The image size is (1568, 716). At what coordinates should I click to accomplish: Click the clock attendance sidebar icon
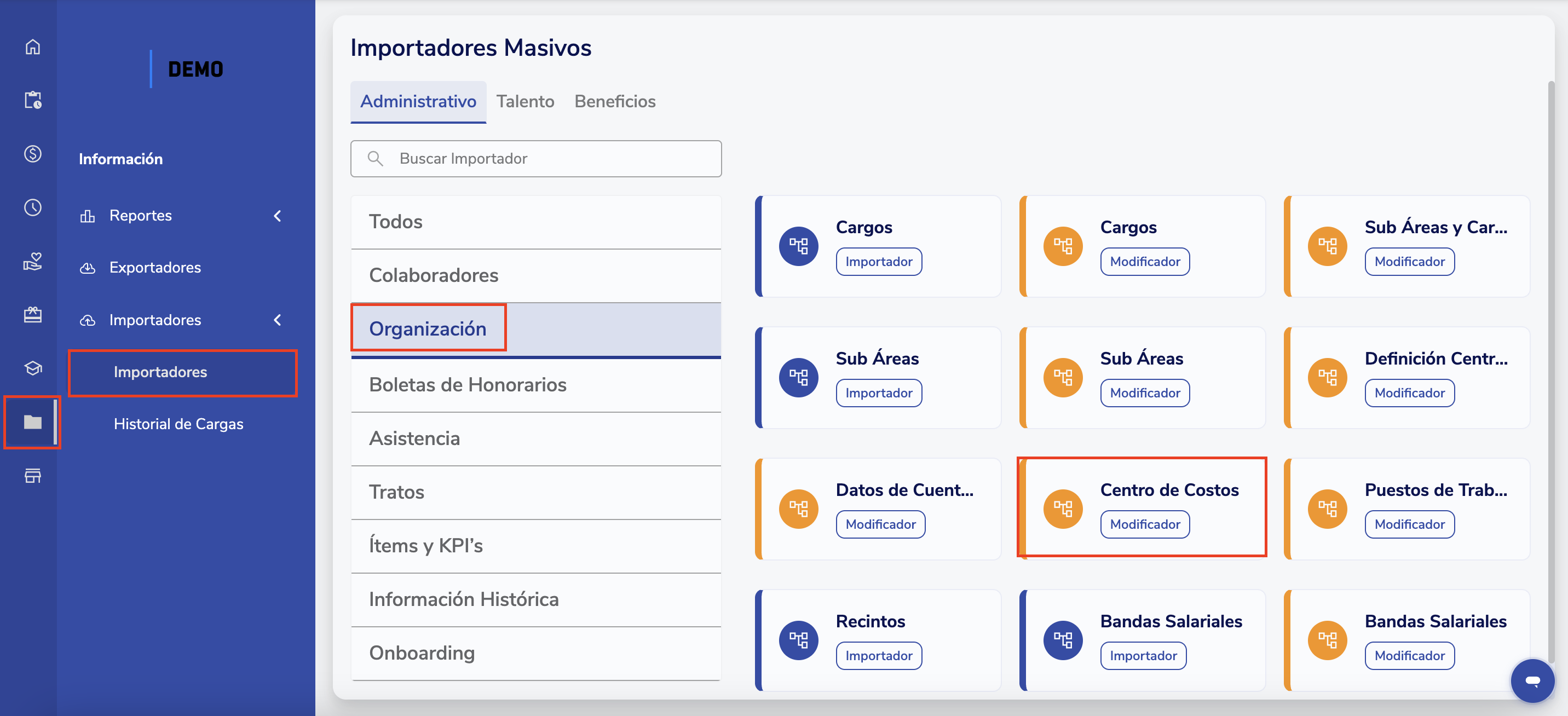tap(32, 207)
